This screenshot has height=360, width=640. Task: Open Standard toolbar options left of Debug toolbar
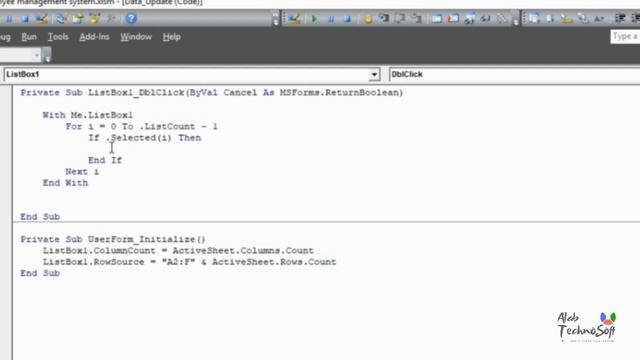pos(276,19)
